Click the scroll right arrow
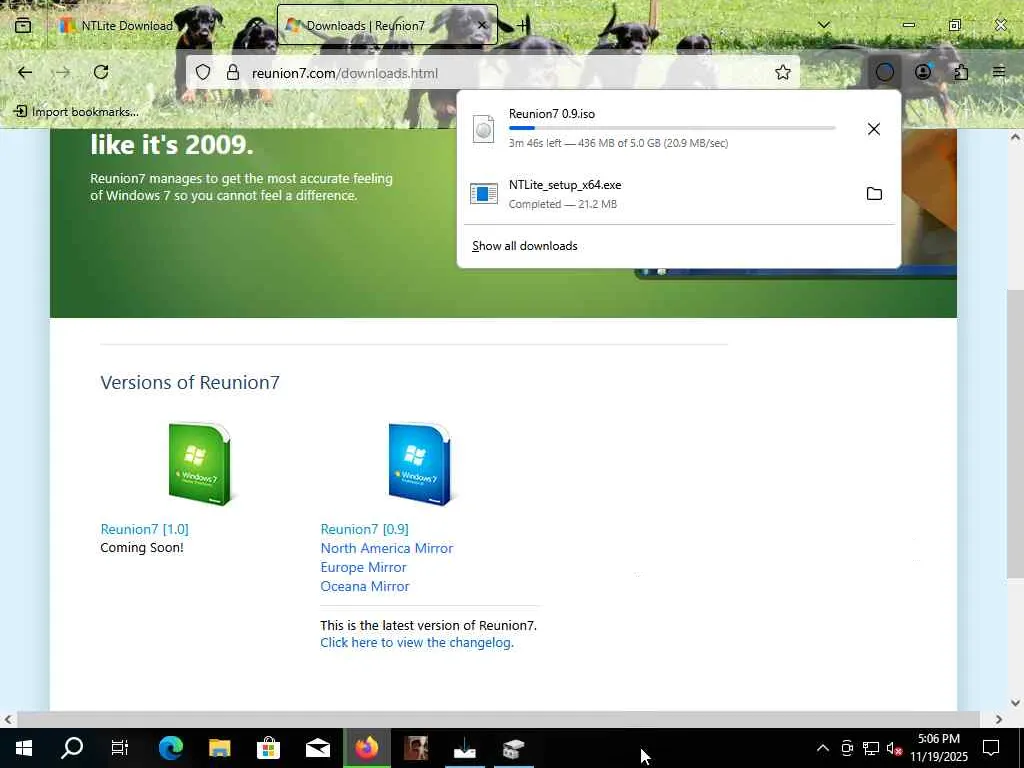1024x768 pixels. [x=999, y=719]
